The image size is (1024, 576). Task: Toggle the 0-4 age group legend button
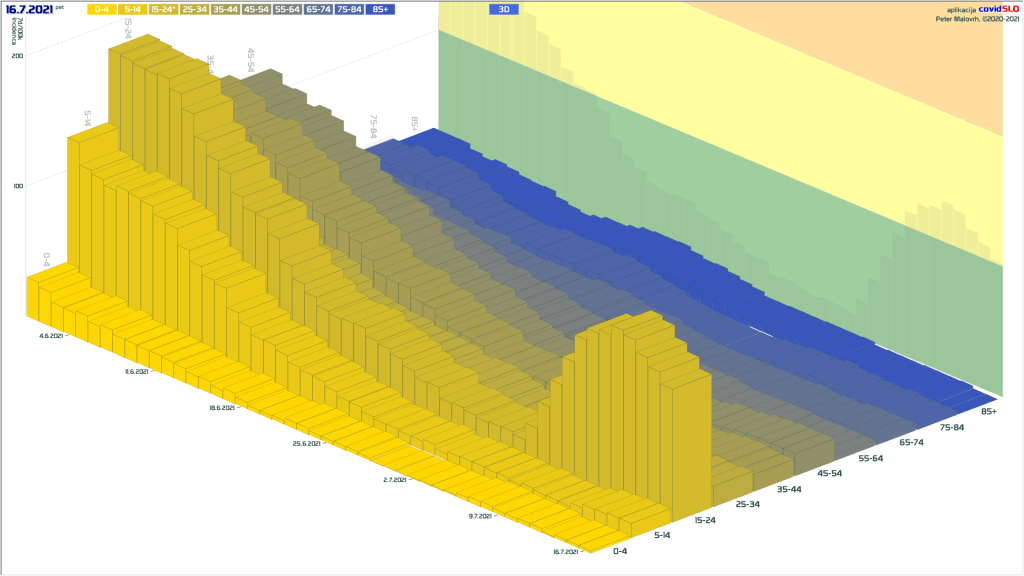pyautogui.click(x=101, y=9)
